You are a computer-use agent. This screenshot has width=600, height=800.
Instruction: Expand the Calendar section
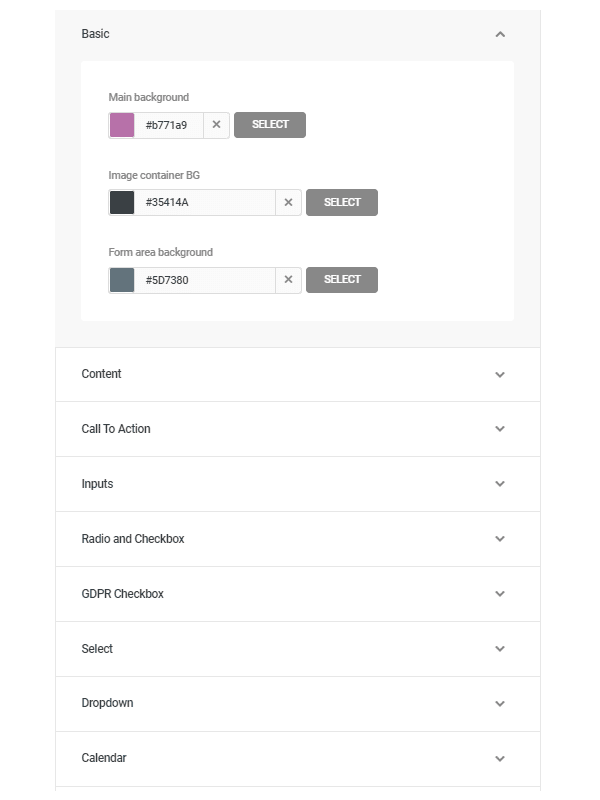[x=500, y=758]
